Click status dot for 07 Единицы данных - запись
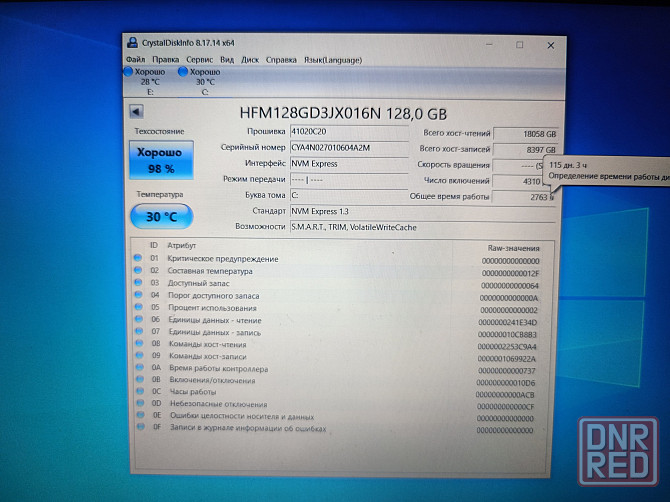This screenshot has width=670, height=502. coord(139,331)
